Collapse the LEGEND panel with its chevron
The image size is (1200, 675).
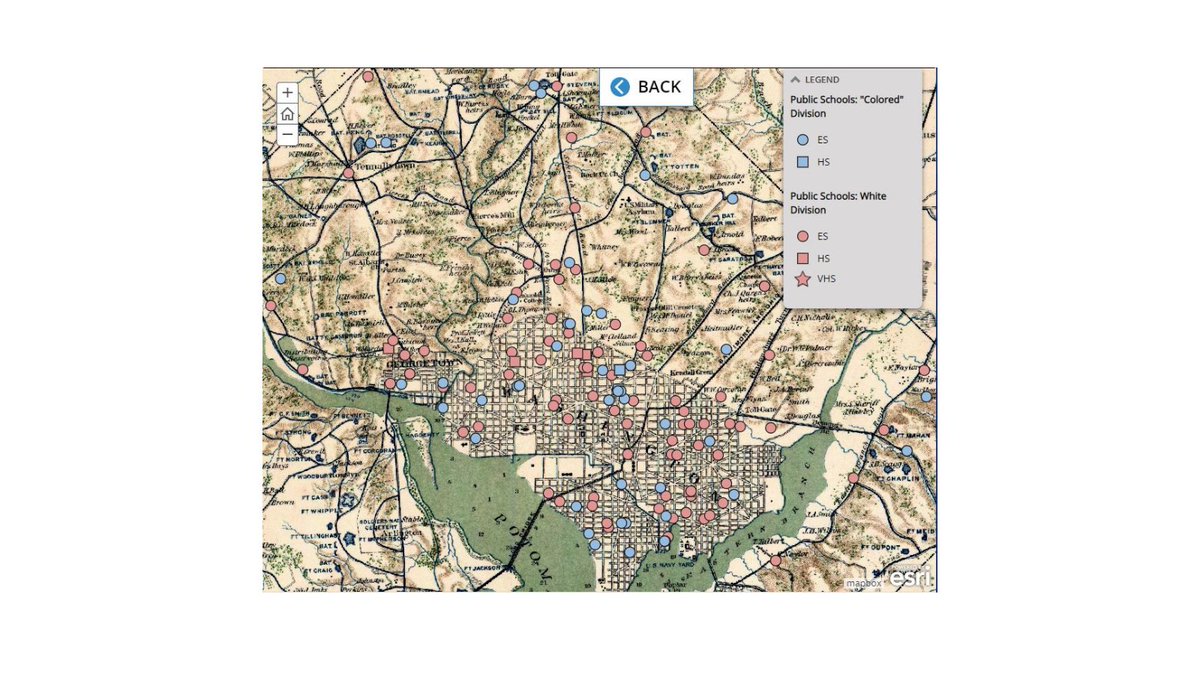coord(795,79)
